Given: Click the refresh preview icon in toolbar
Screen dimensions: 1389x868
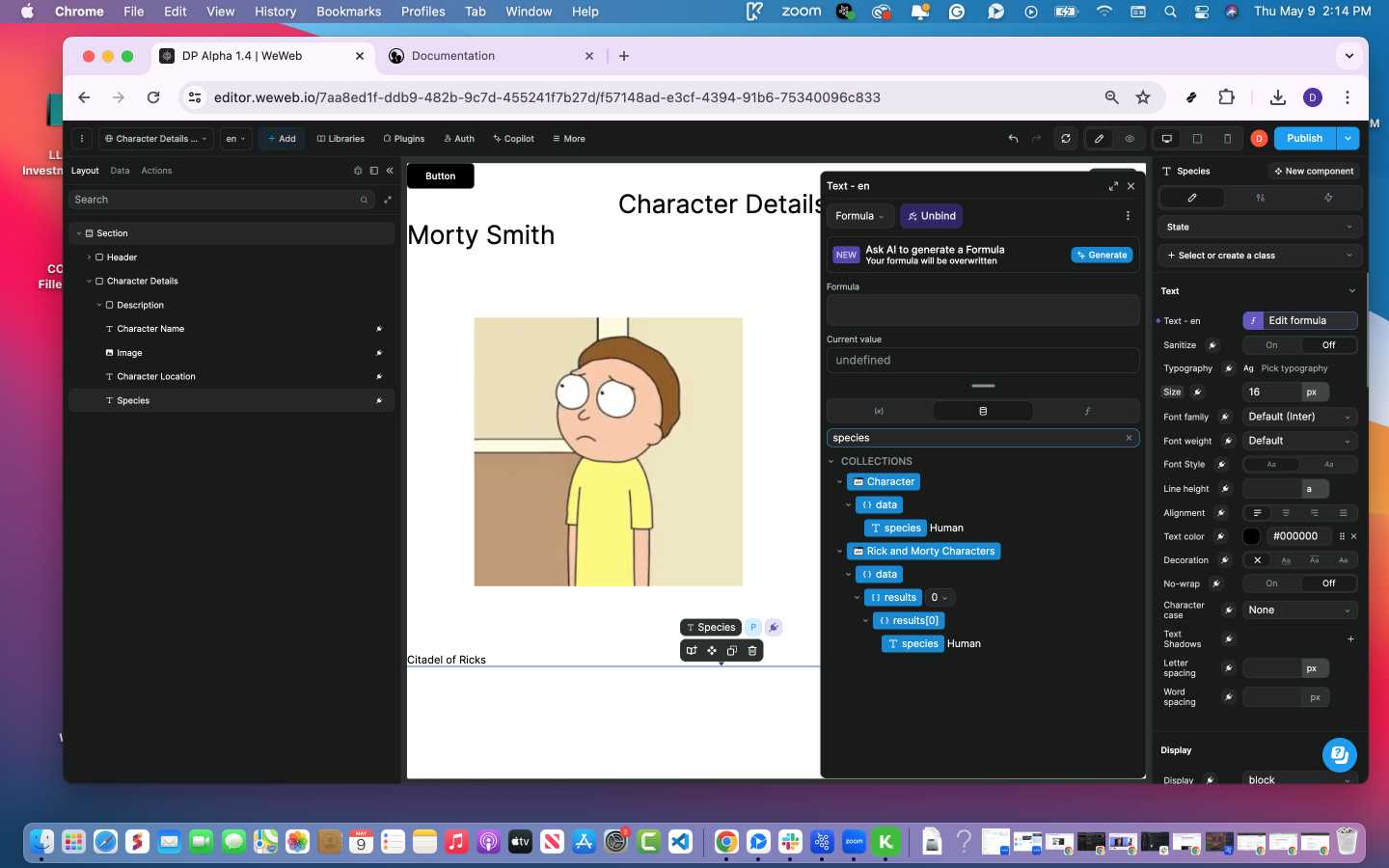Looking at the screenshot, I should coord(1066,139).
